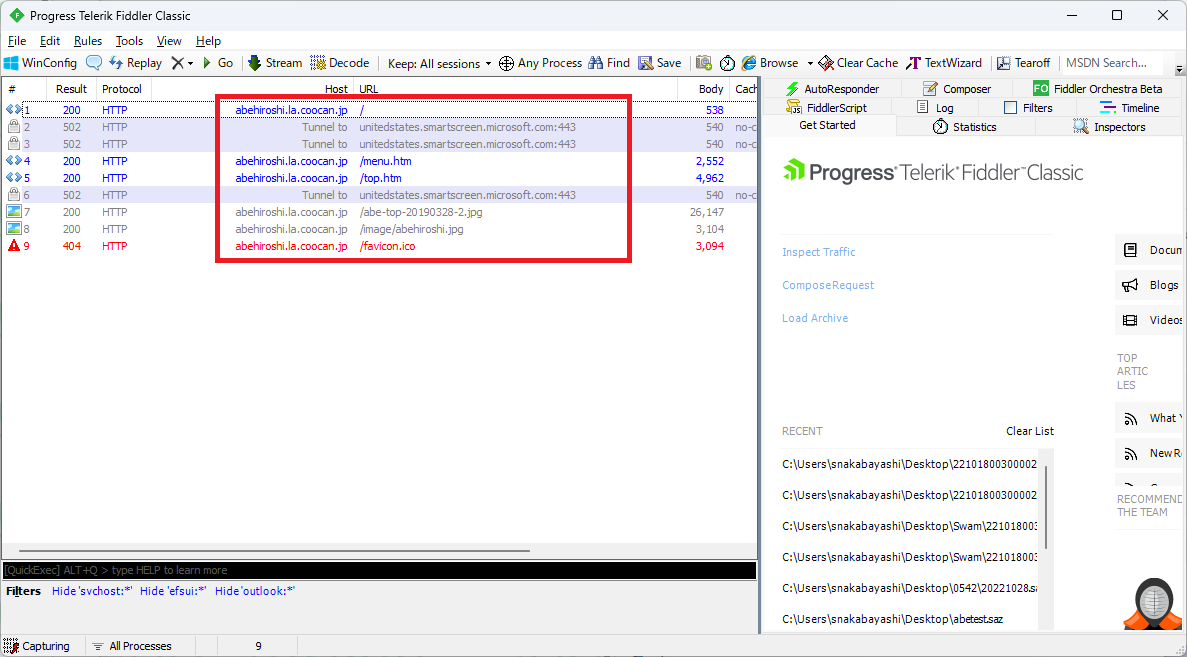The image size is (1187, 657).
Task: Open the Help menu
Action: [208, 41]
